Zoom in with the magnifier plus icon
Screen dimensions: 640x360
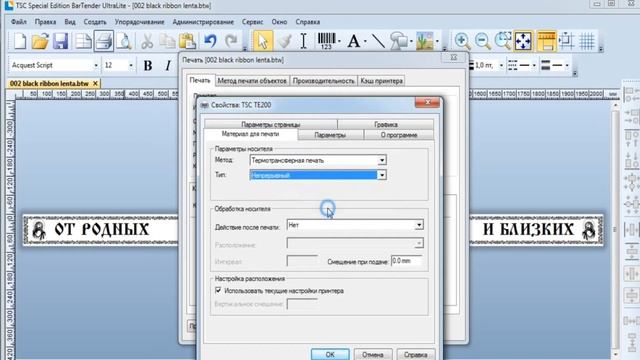click(462, 41)
